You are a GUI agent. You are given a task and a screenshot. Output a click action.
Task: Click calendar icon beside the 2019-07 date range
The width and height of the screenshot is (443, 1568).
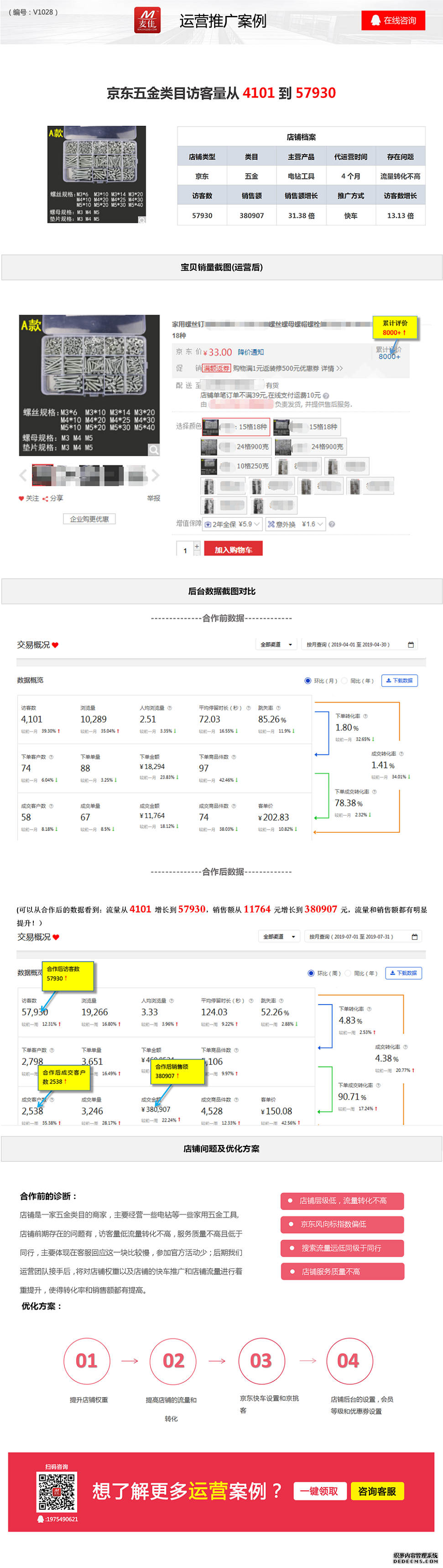point(415,937)
